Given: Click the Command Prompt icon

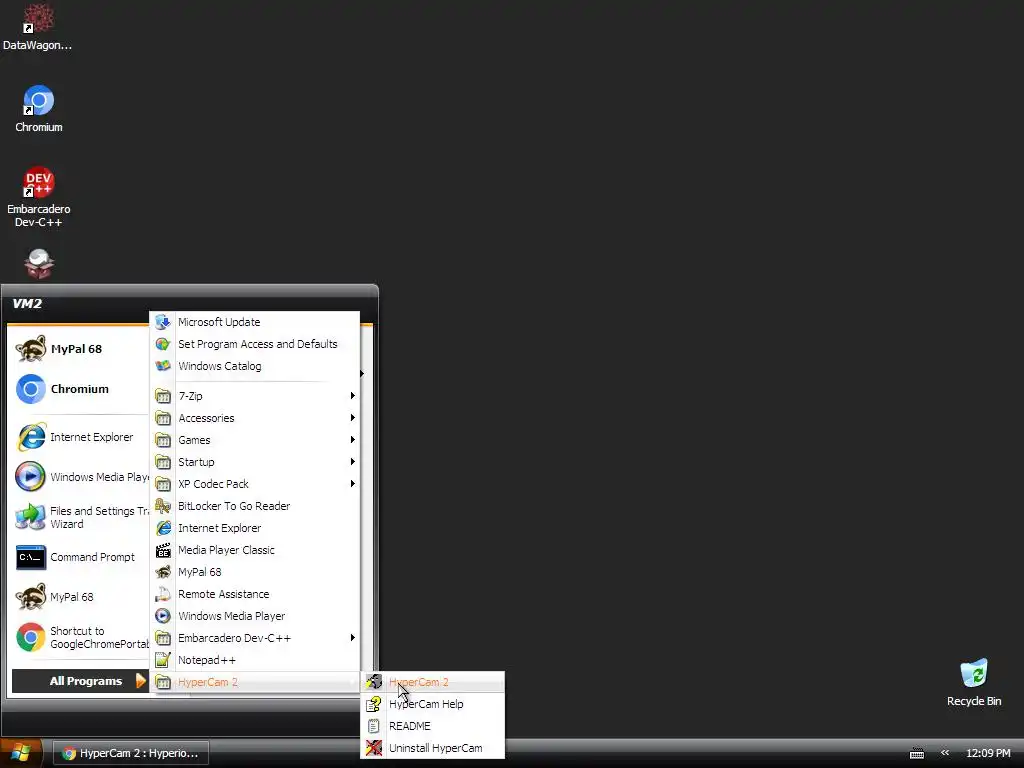Looking at the screenshot, I should [x=31, y=557].
